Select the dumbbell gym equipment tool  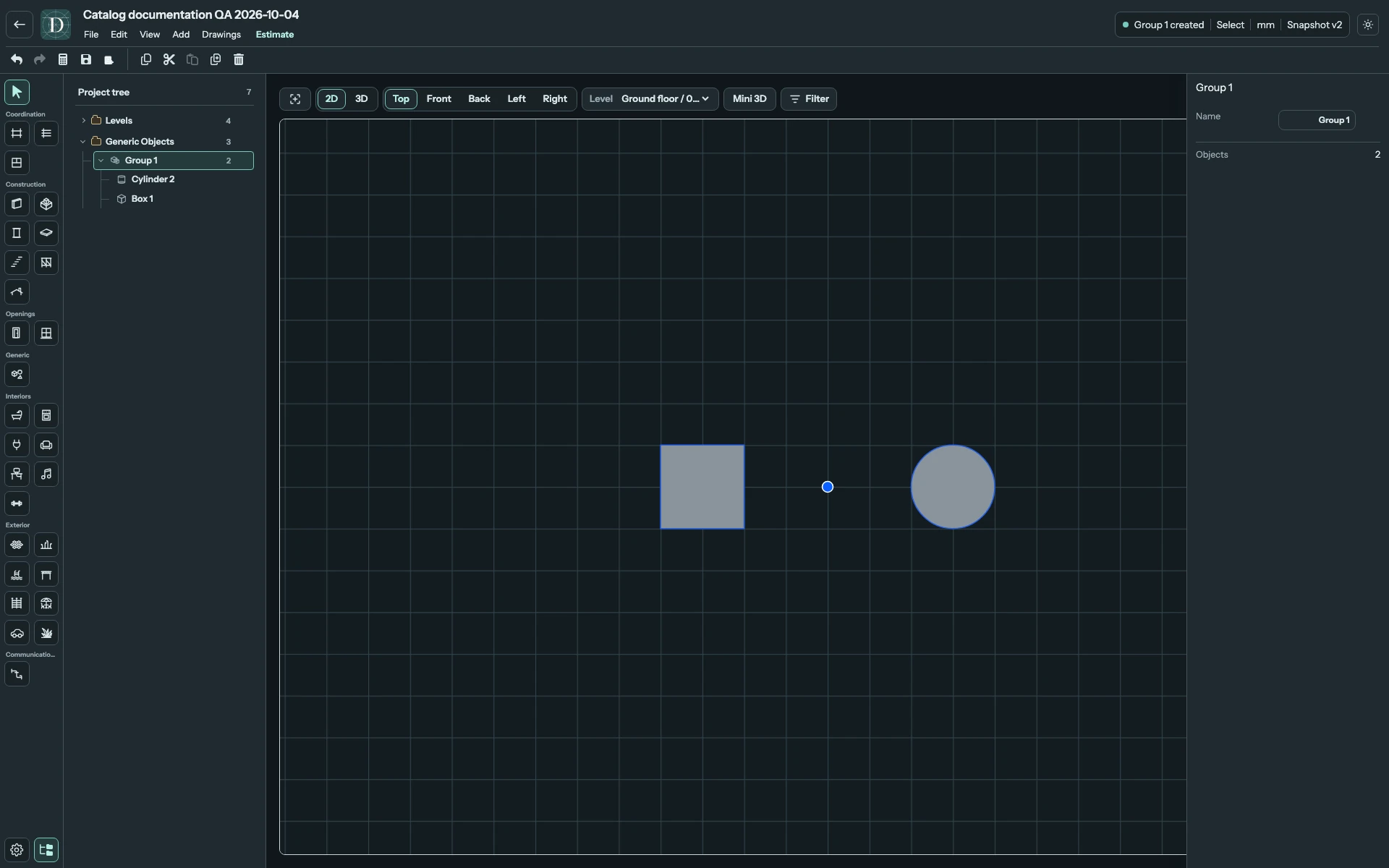pos(17,503)
